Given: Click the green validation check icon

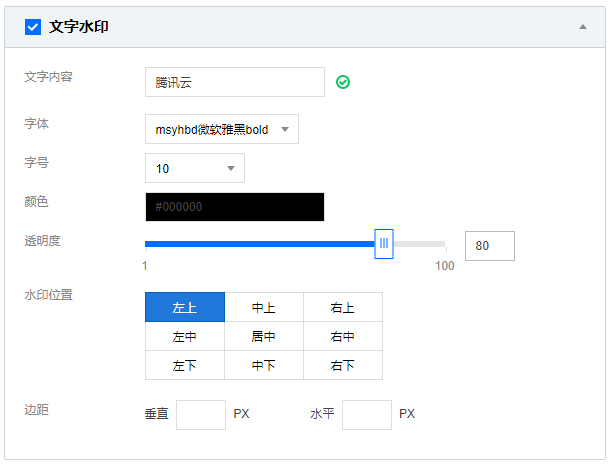Looking at the screenshot, I should (343, 82).
